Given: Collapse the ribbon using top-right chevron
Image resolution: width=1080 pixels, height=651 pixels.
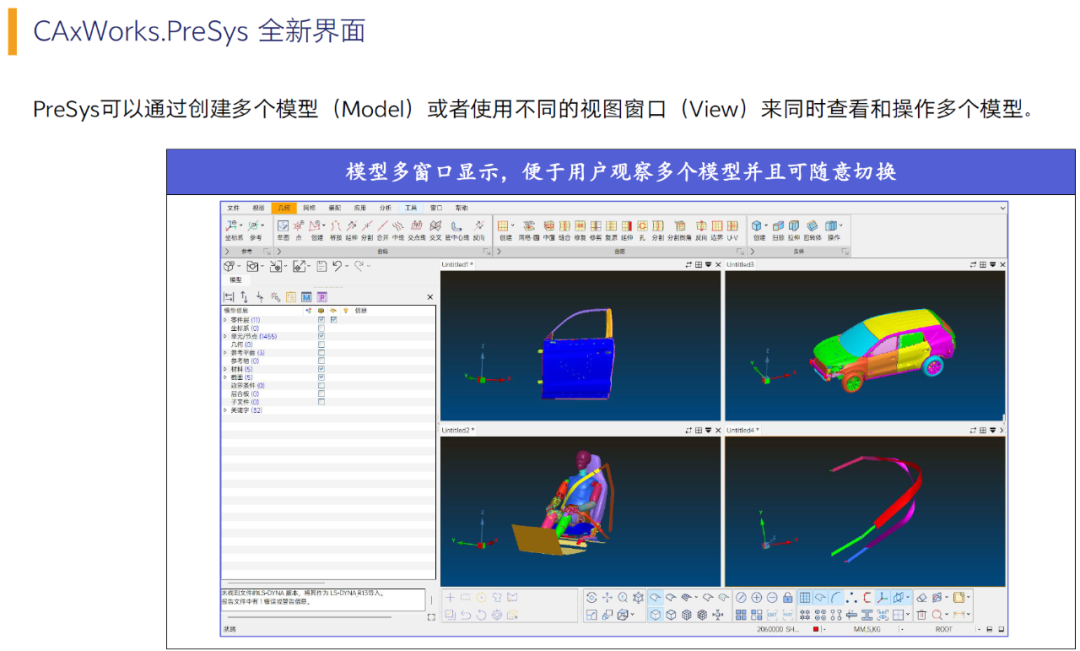Looking at the screenshot, I should point(1002,207).
